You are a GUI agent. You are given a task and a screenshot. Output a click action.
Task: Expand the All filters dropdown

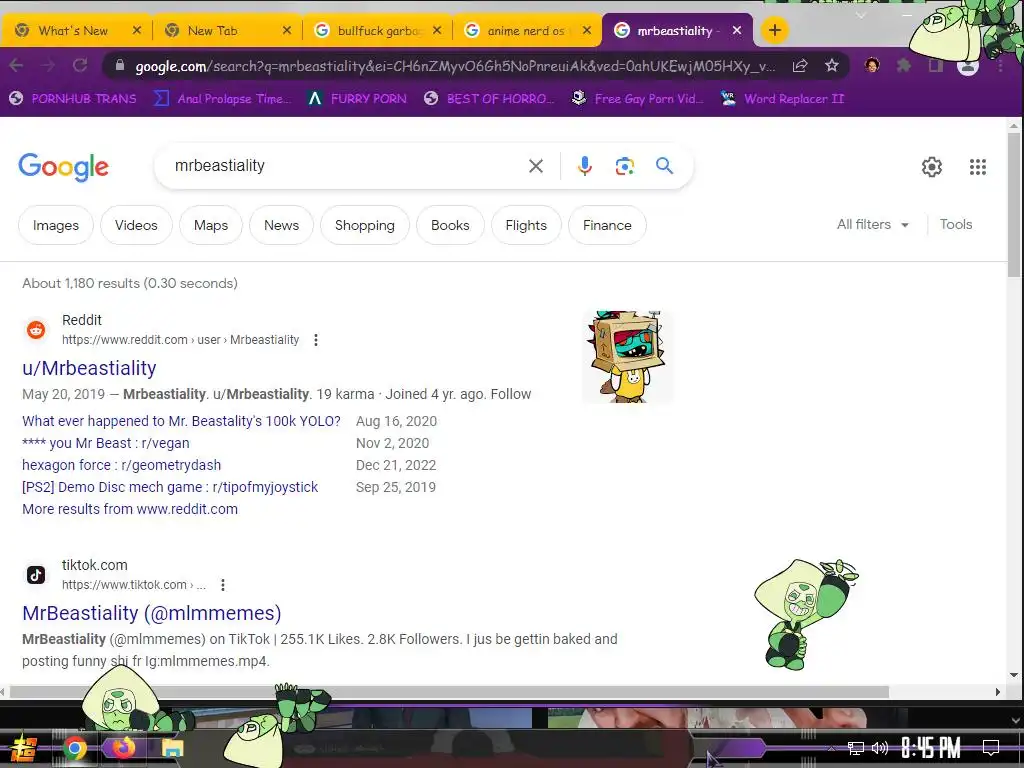873,225
